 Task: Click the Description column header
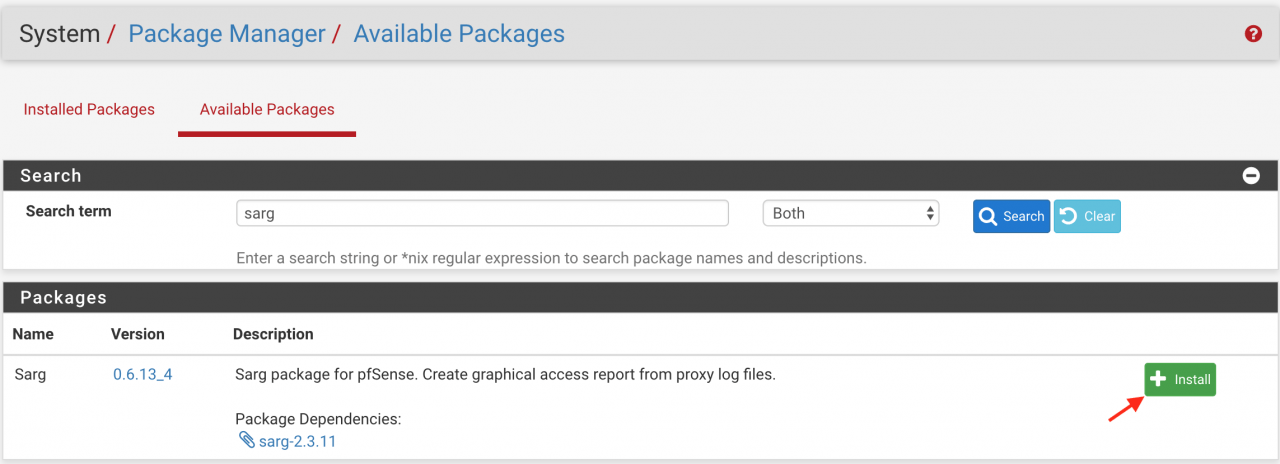[x=273, y=334]
